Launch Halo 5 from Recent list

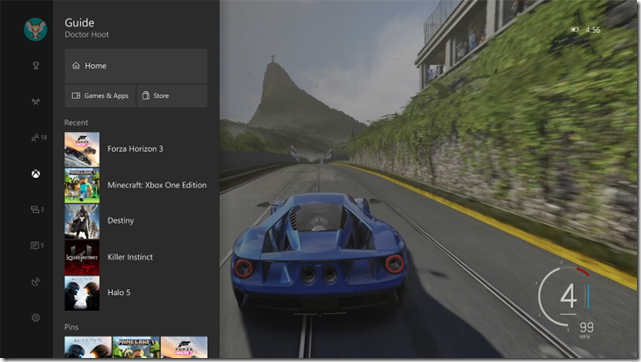(x=136, y=293)
